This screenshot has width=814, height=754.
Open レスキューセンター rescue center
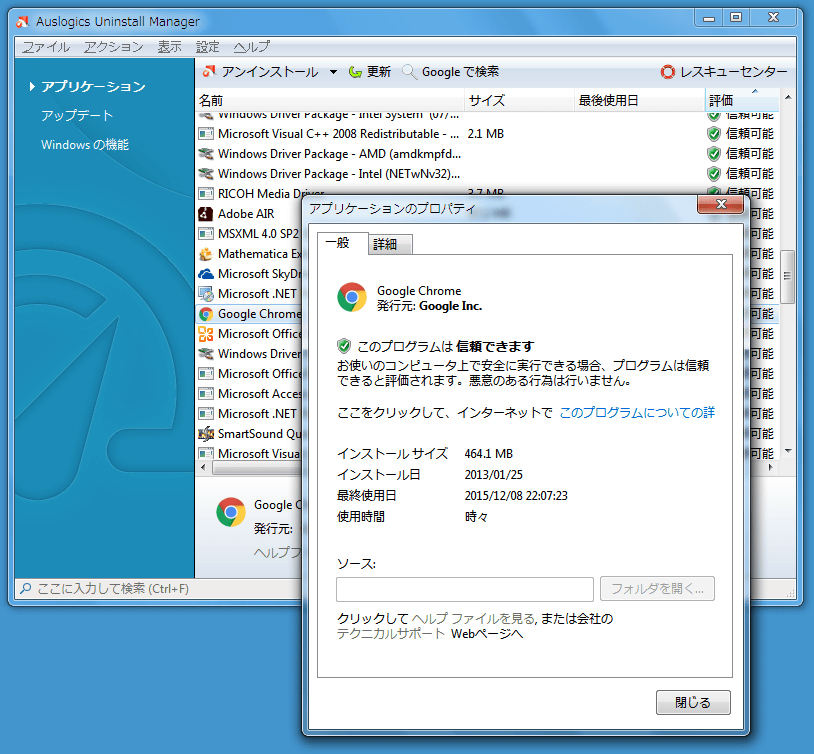(x=724, y=72)
